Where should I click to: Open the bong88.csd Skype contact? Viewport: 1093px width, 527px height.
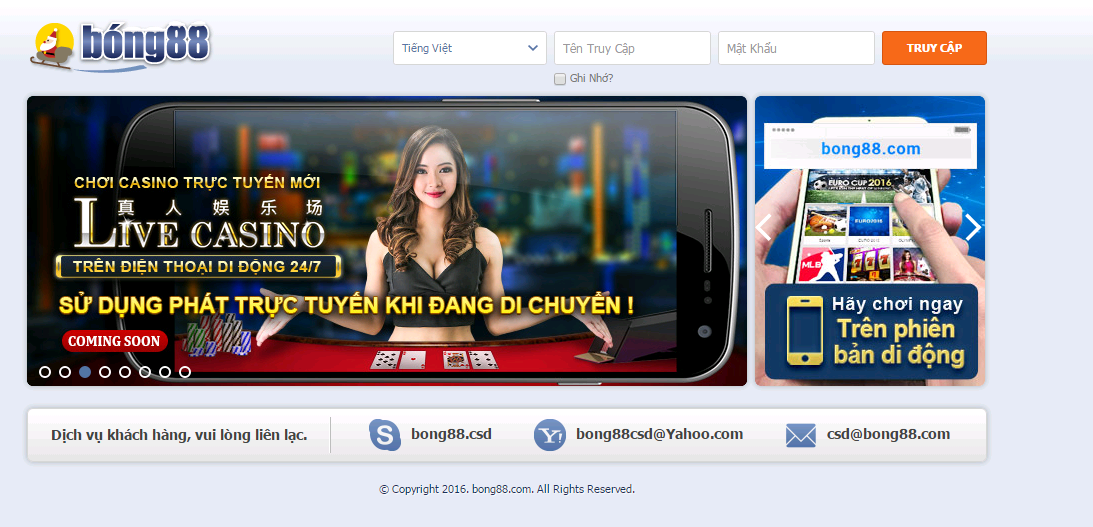[x=452, y=434]
